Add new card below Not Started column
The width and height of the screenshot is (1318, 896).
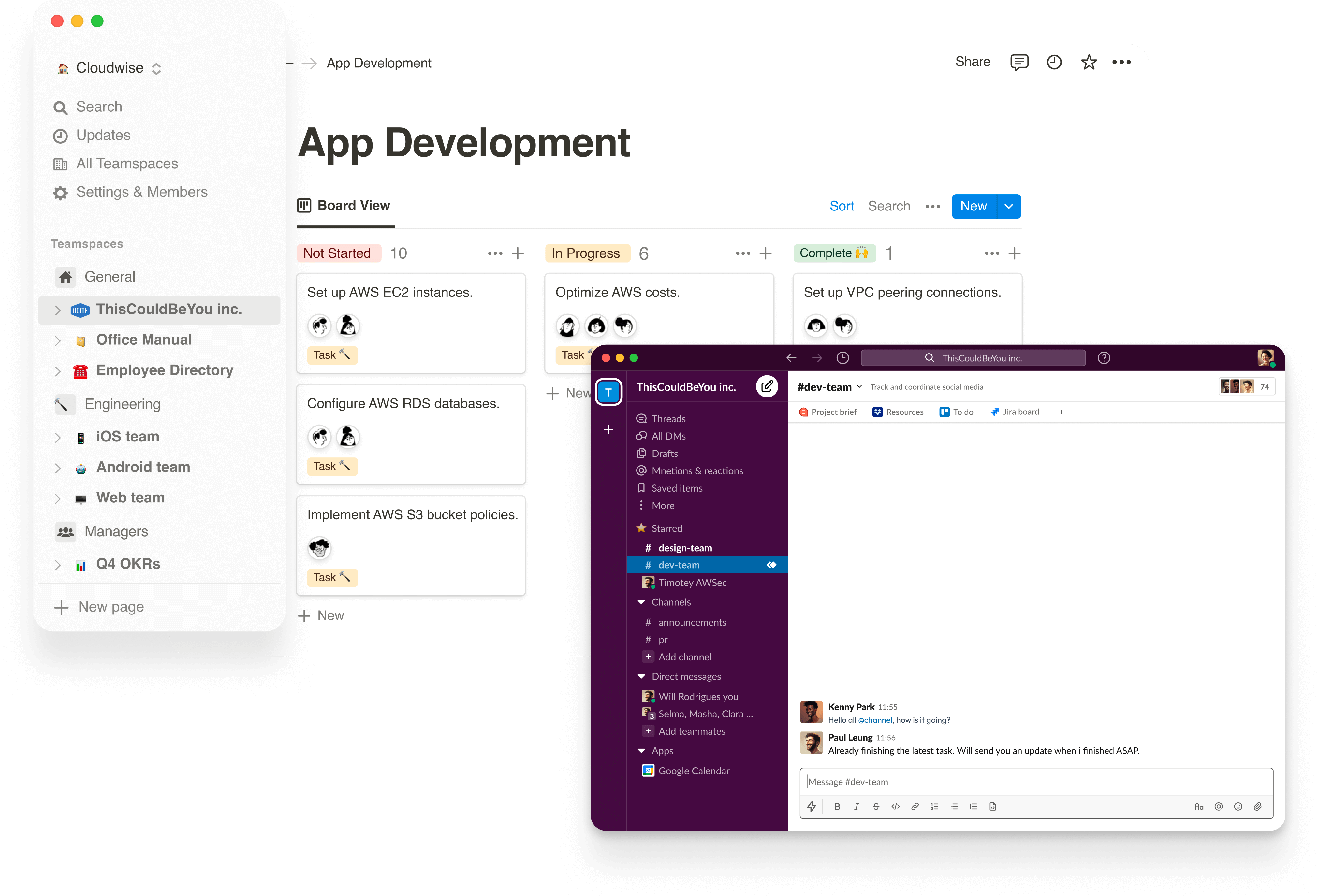tap(321, 616)
